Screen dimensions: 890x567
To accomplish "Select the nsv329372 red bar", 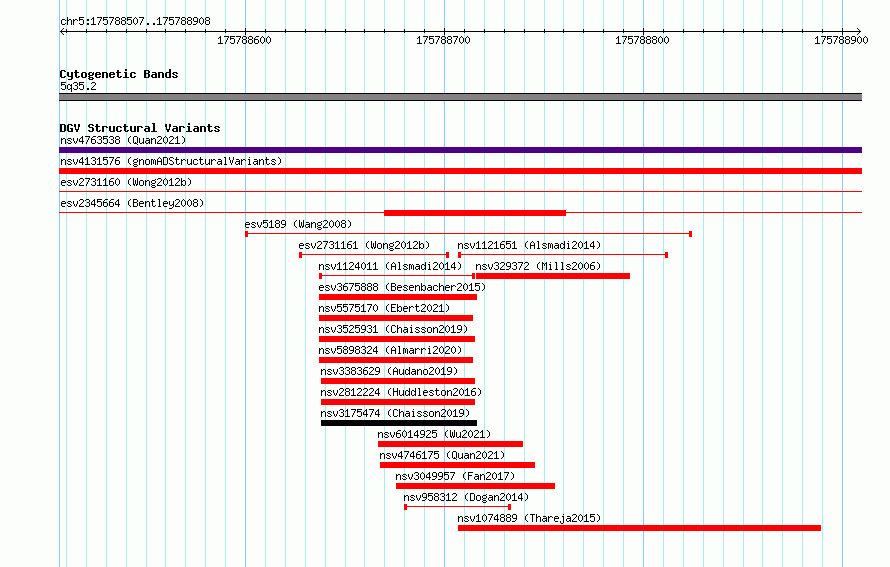I will click(x=553, y=276).
